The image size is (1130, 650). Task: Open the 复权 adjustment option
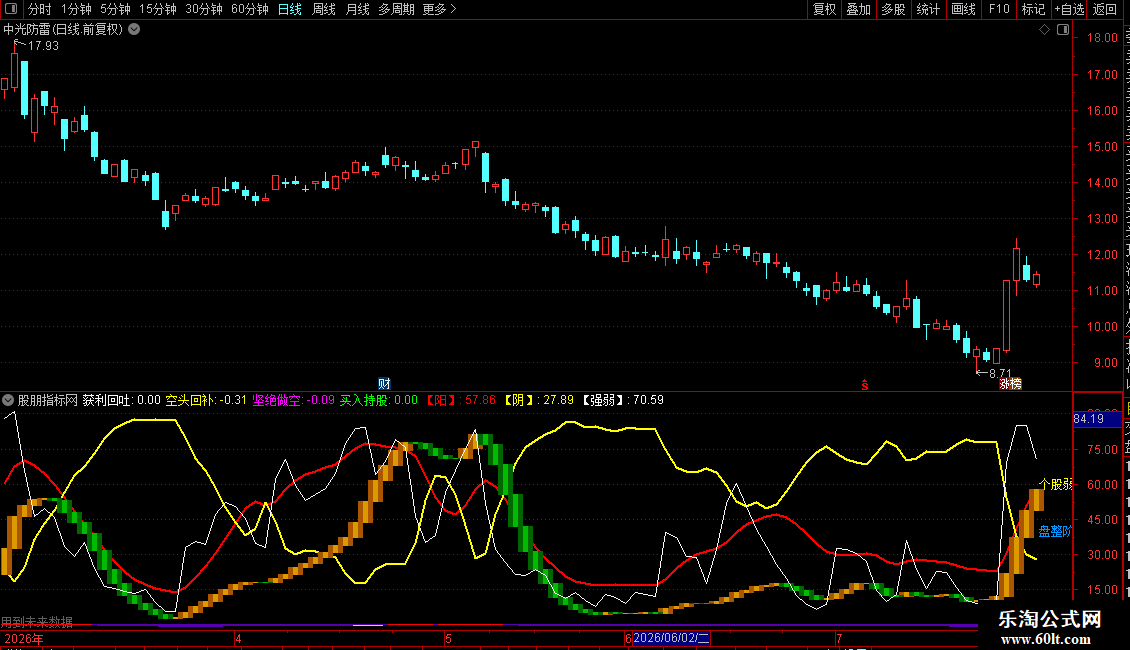coord(824,9)
